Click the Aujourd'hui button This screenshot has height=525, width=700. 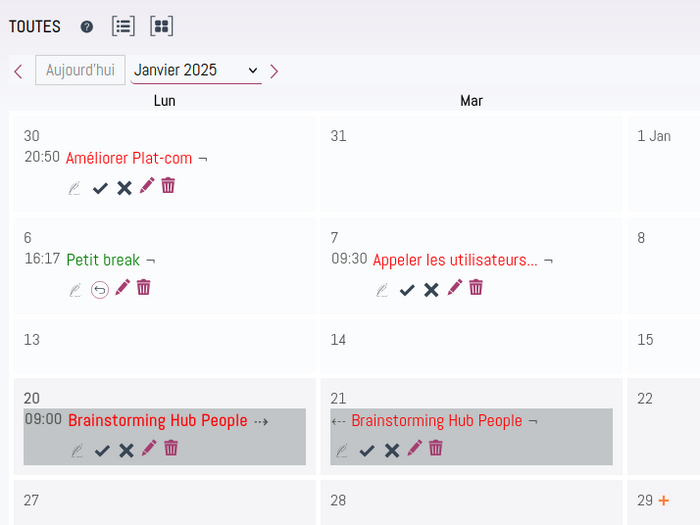(80, 70)
